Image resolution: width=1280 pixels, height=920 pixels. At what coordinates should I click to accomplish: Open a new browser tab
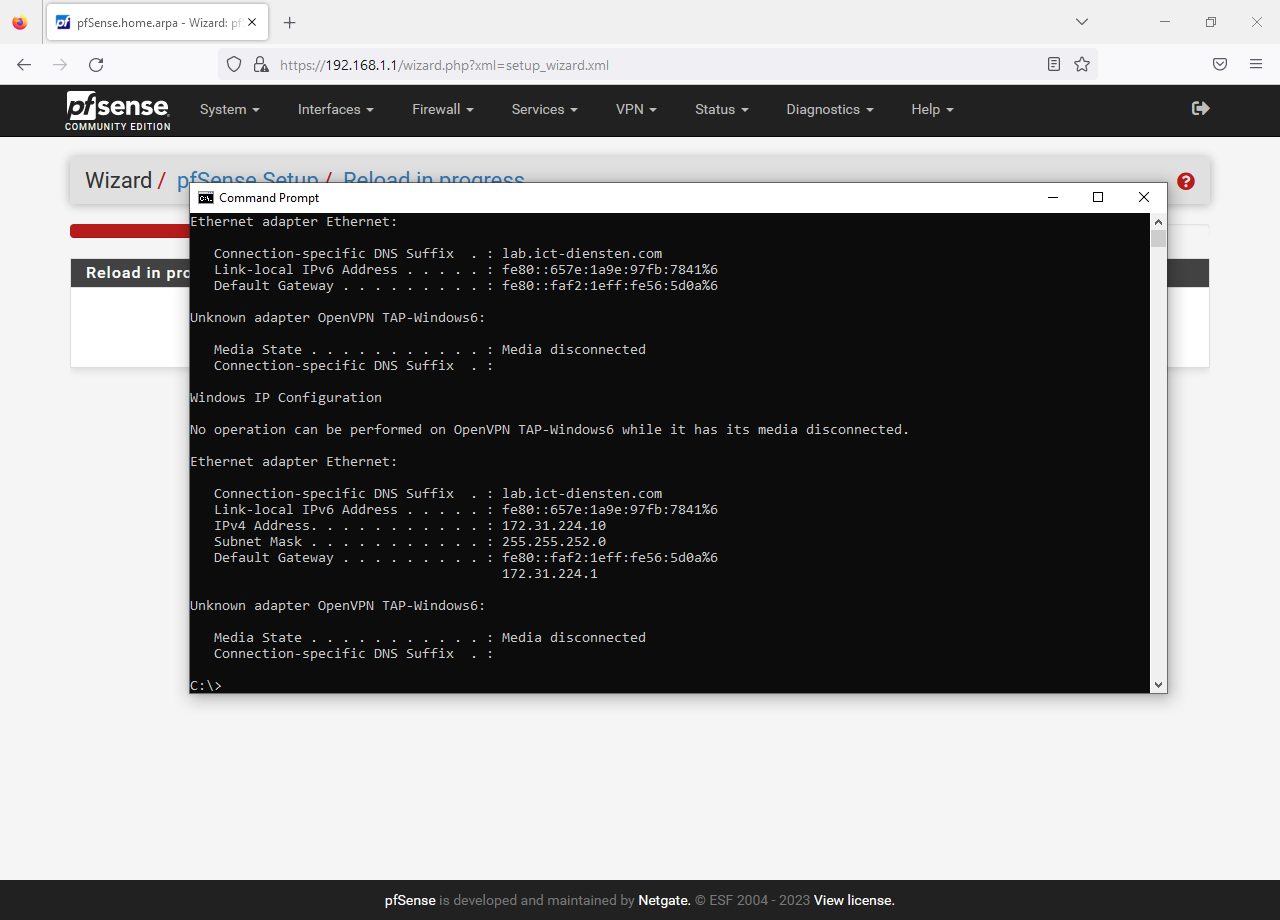[x=290, y=22]
